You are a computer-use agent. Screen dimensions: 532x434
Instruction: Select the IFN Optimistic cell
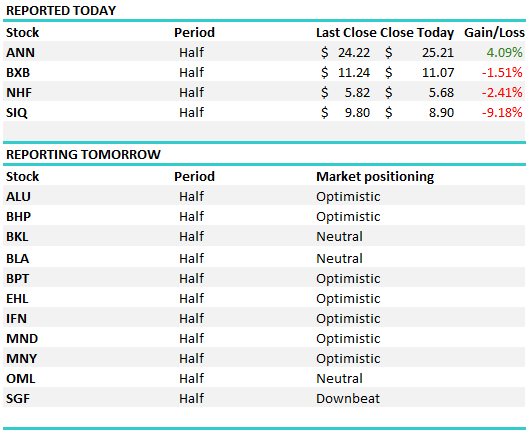(348, 319)
